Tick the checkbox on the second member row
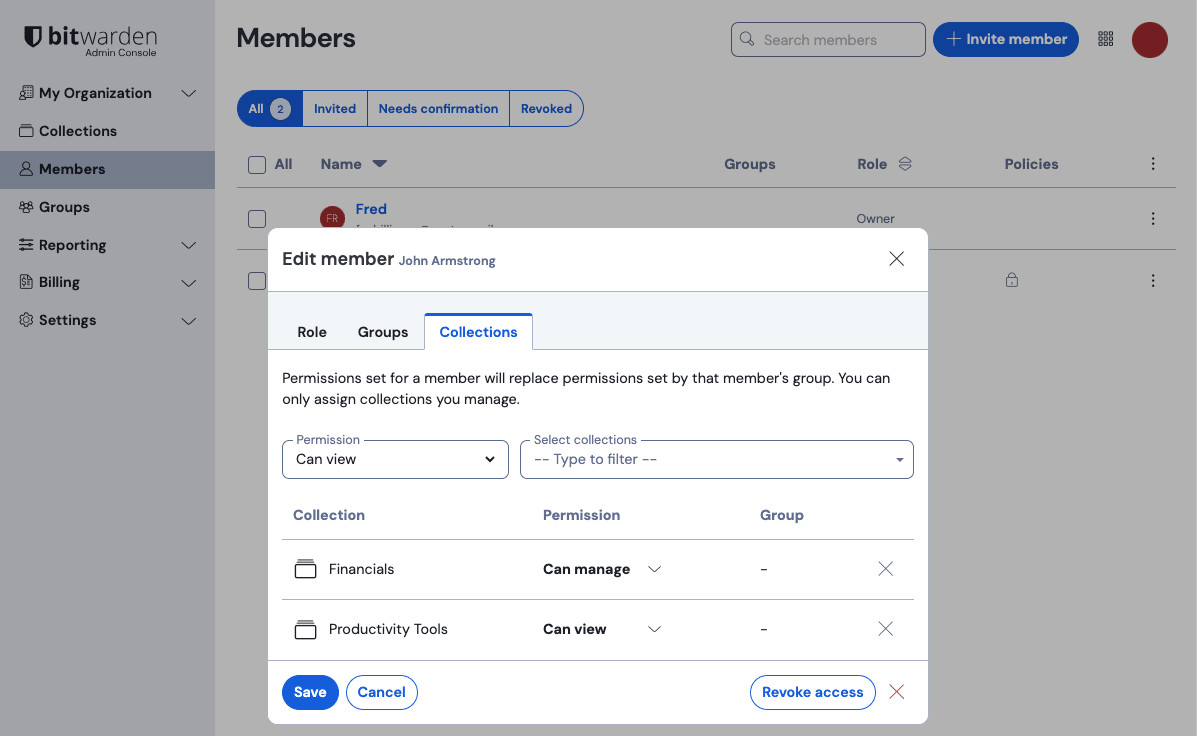 click(x=257, y=281)
